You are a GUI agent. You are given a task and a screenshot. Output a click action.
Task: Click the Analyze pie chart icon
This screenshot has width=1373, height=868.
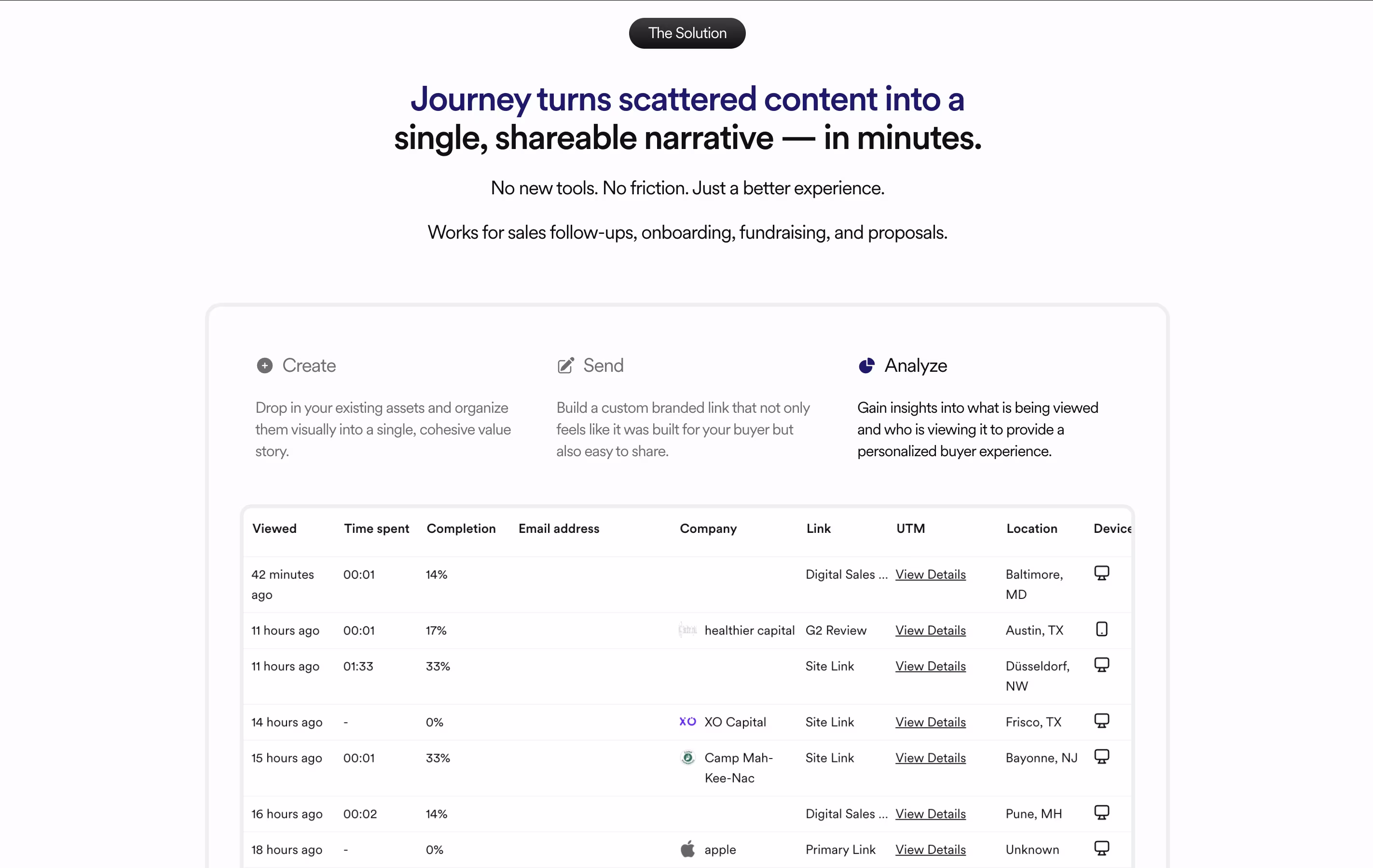866,366
